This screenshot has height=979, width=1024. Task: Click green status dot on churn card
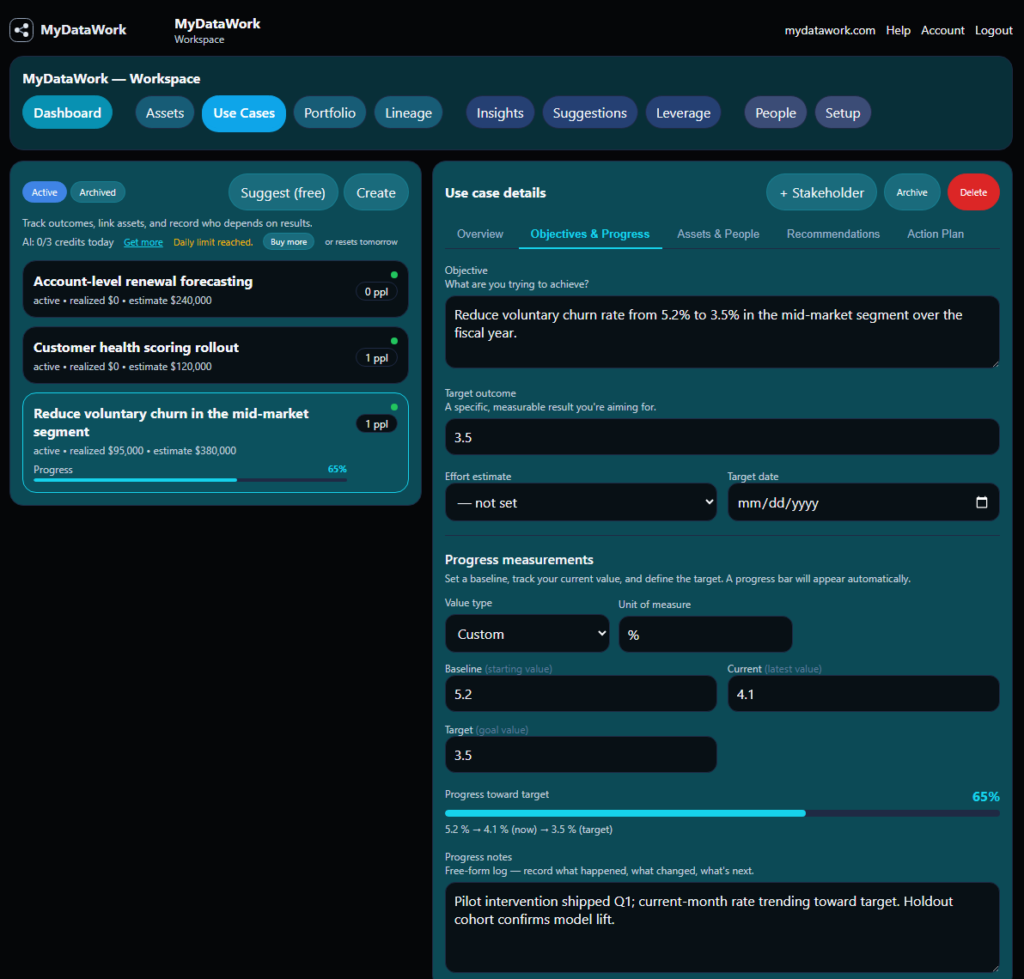click(394, 407)
